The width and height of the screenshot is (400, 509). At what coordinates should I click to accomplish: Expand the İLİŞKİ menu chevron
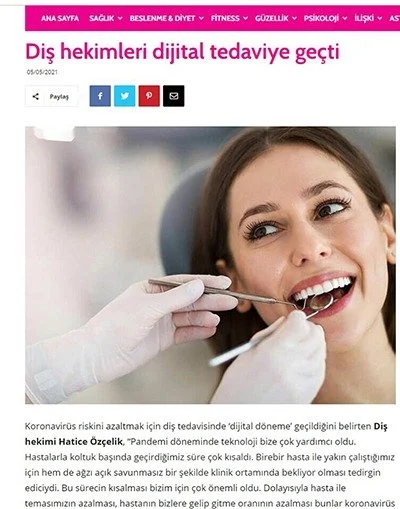380,19
